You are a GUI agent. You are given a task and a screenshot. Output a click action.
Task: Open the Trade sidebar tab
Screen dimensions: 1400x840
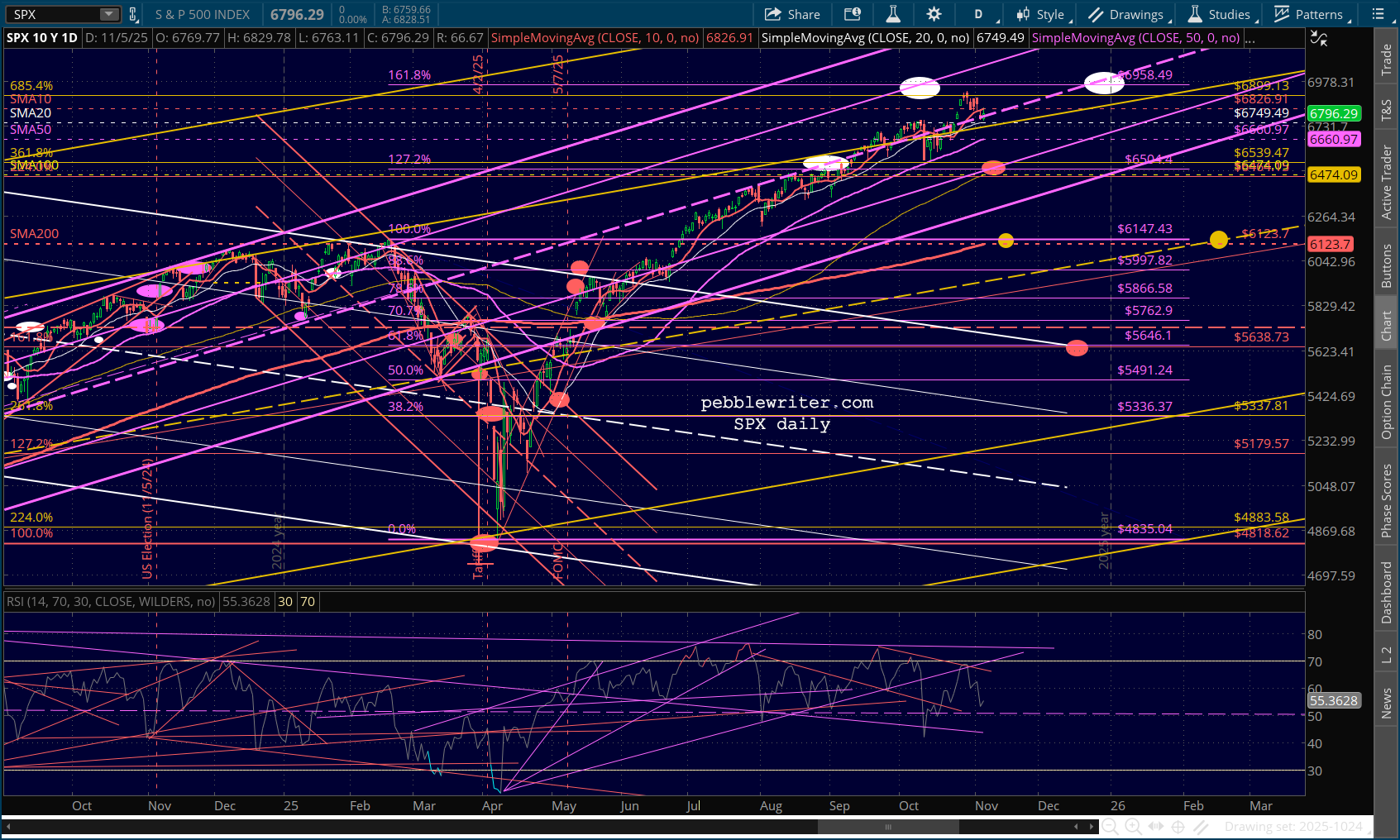tap(1386, 60)
